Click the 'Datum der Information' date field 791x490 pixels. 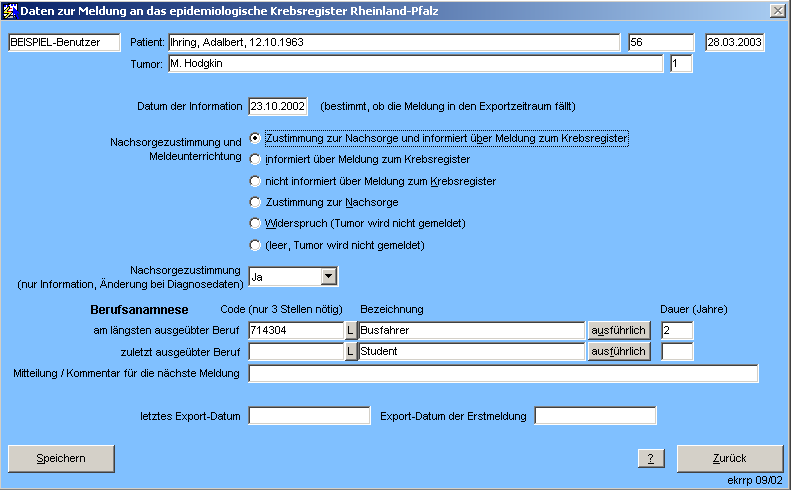pos(277,106)
